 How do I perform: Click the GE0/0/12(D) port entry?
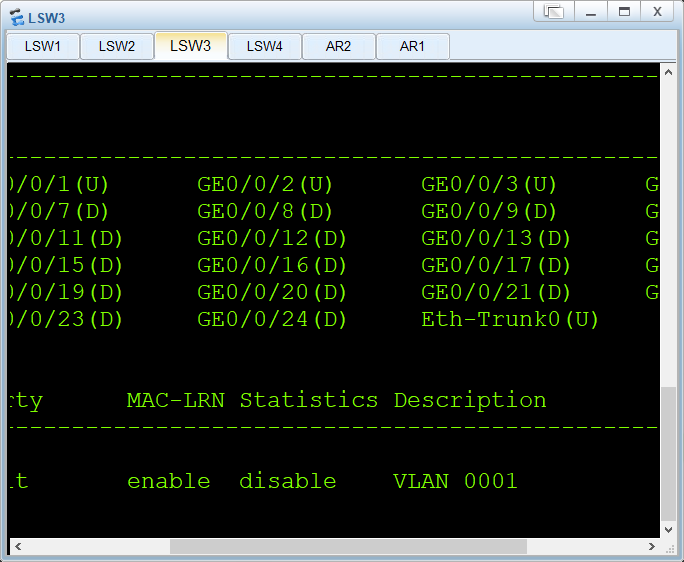click(x=272, y=239)
